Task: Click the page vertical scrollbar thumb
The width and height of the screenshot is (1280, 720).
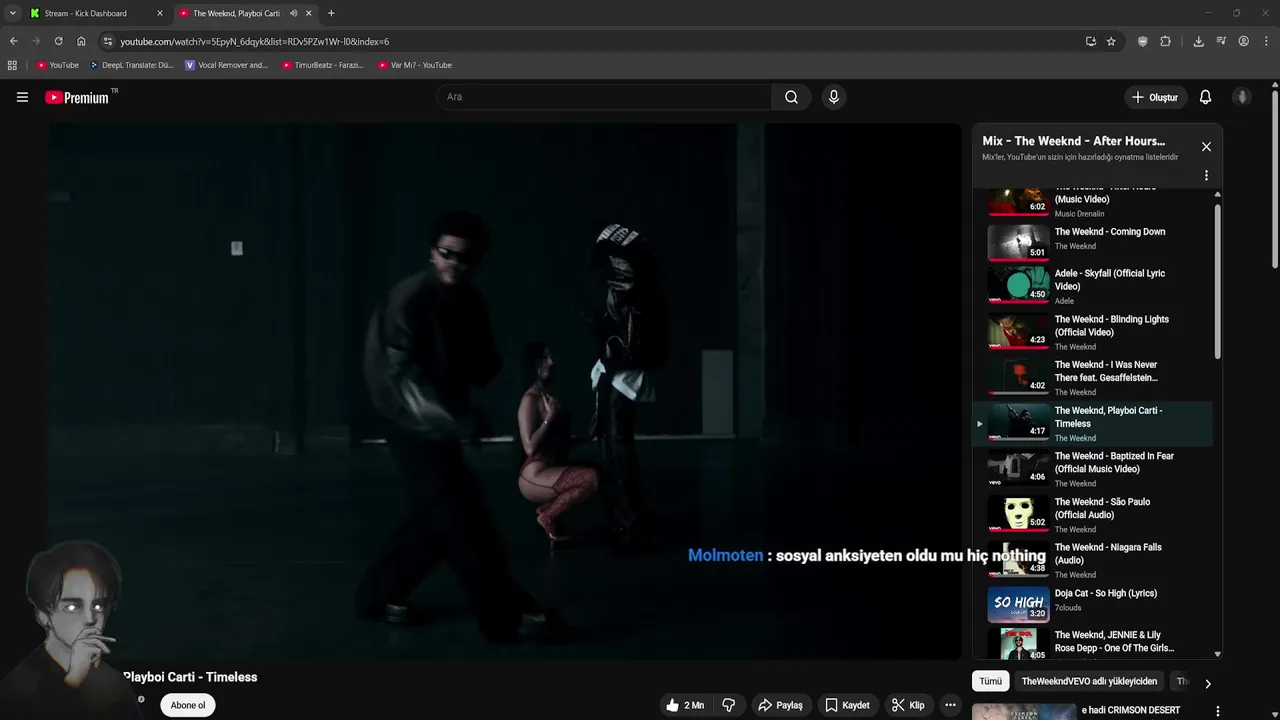Action: (1275, 180)
